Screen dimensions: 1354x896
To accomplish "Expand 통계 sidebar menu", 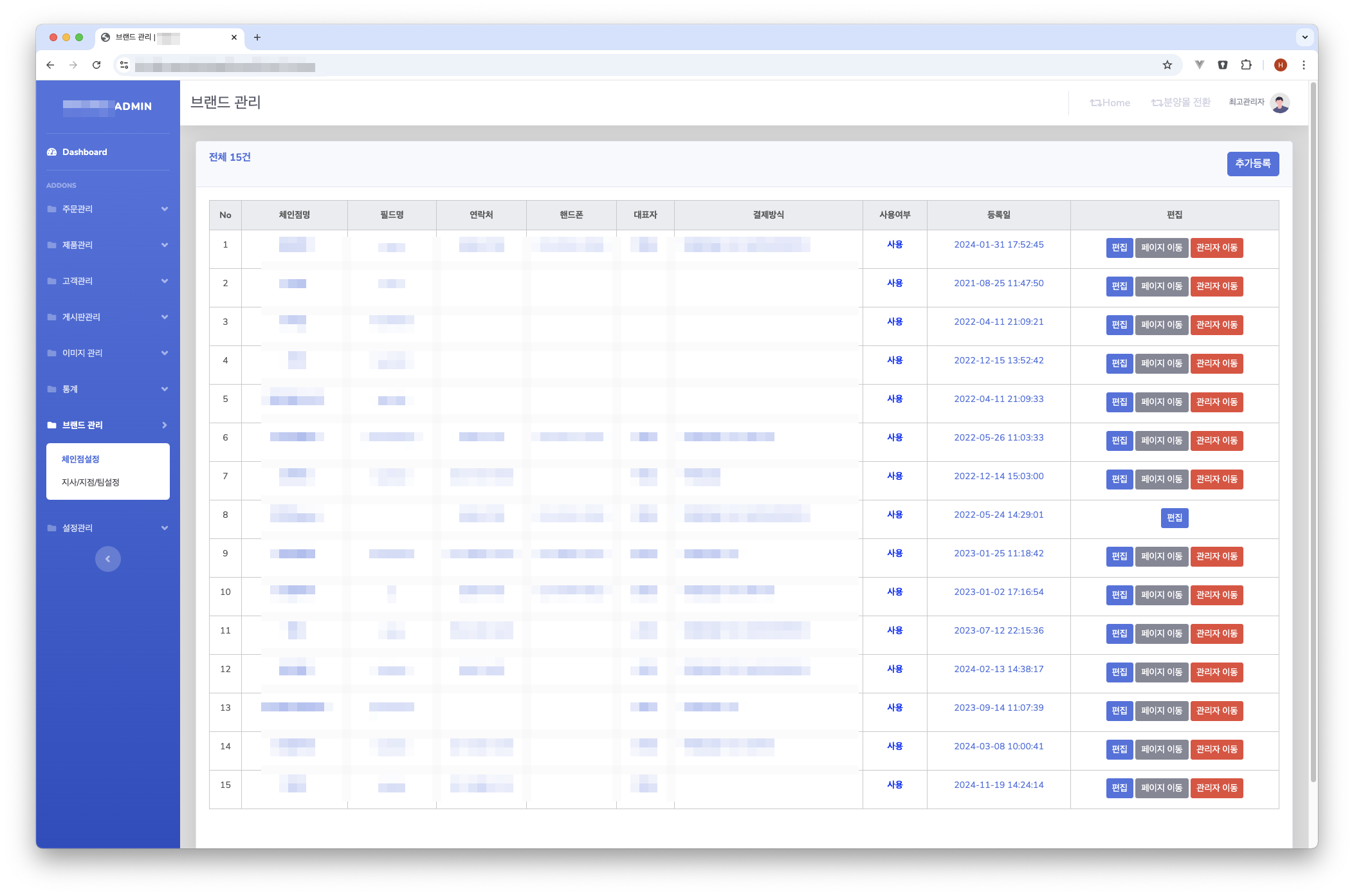I will (x=108, y=389).
